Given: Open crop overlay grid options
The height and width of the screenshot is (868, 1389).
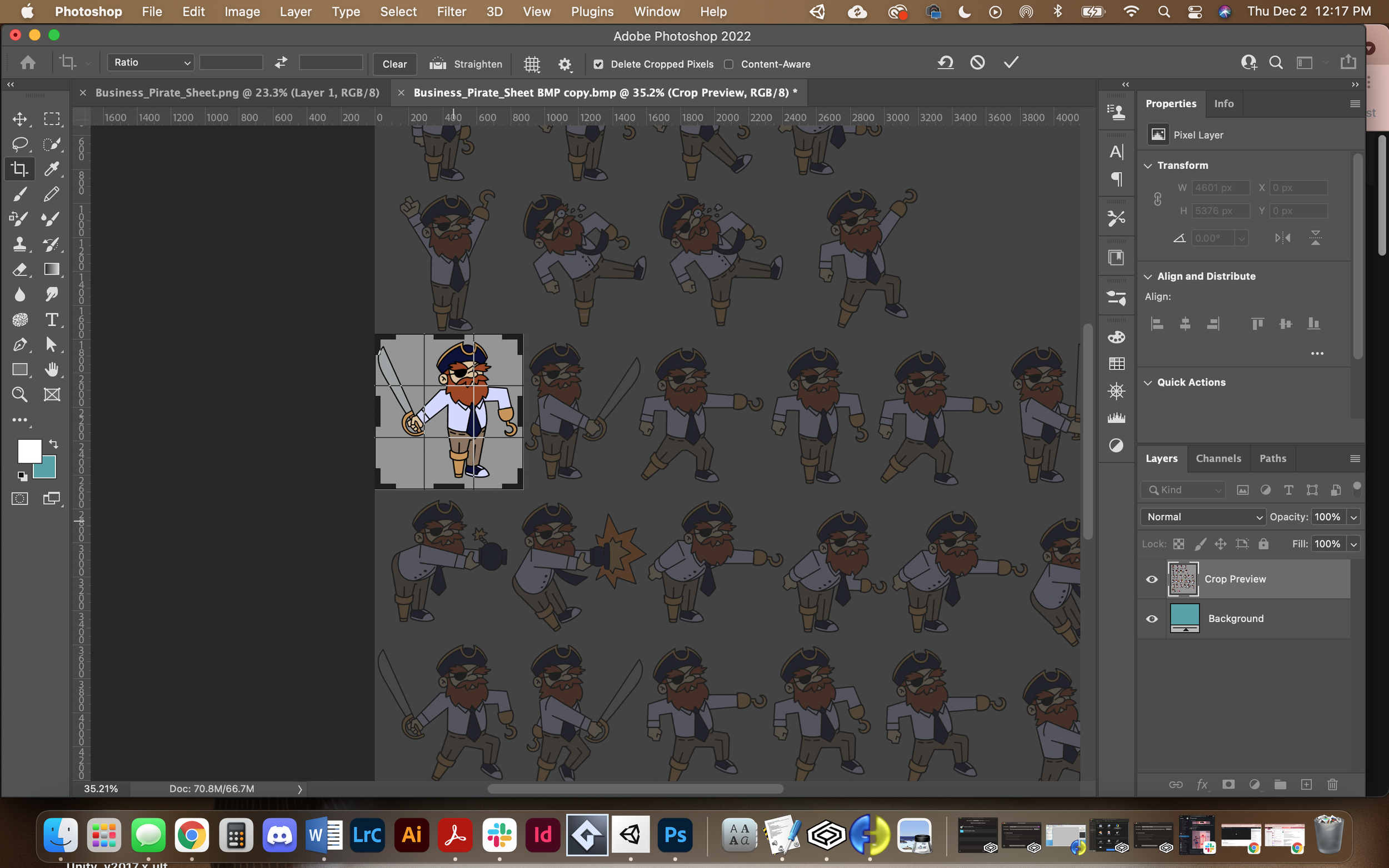Looking at the screenshot, I should coord(532,64).
